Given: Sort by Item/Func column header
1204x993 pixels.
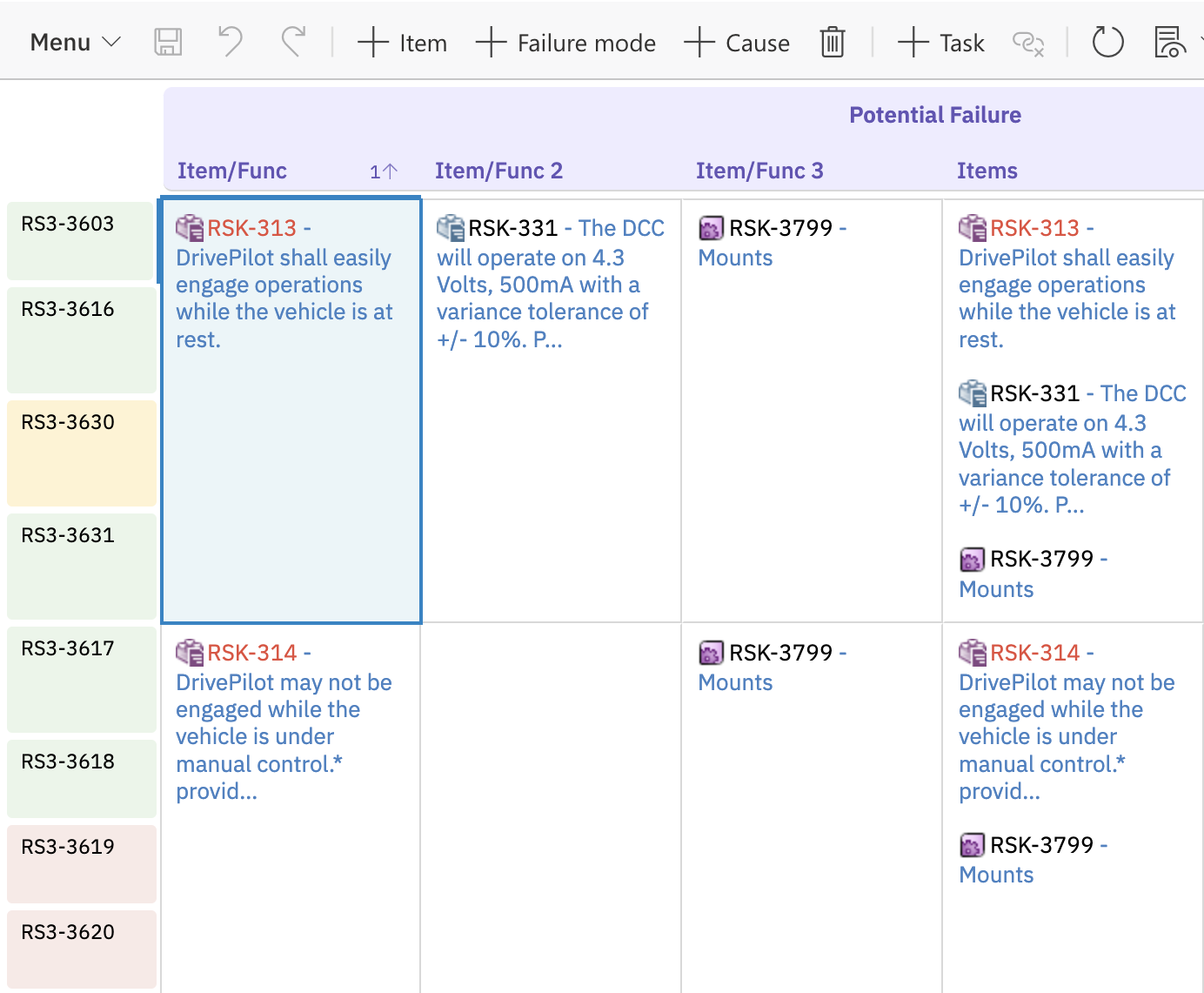Looking at the screenshot, I should tap(232, 171).
